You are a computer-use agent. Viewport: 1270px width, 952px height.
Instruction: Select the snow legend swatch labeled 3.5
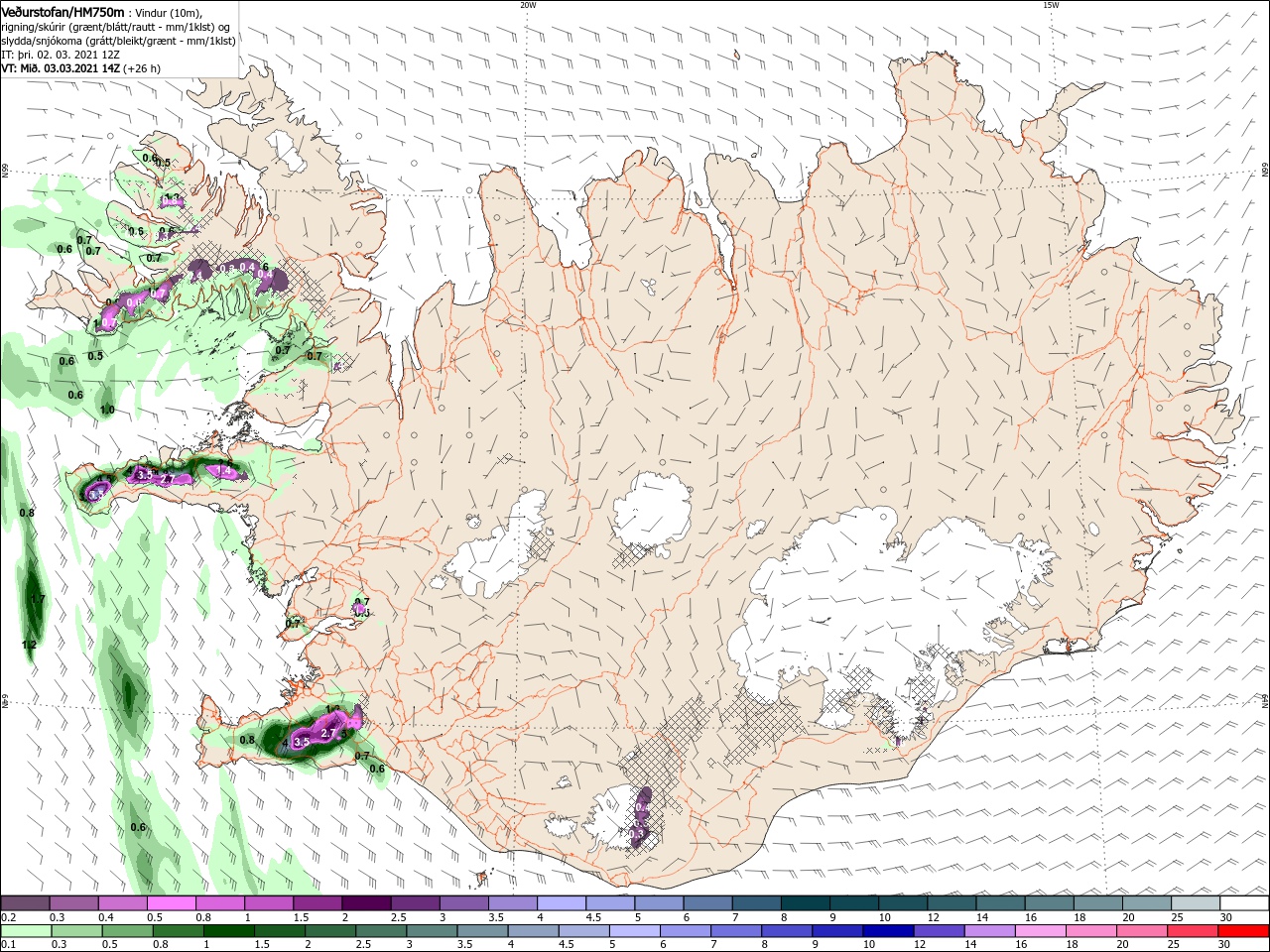512,903
